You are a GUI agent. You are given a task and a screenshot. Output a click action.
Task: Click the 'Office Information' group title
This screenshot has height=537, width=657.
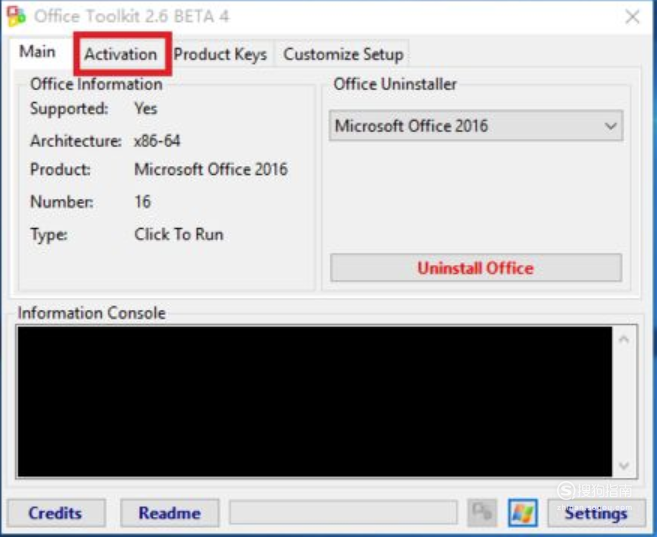point(96,84)
